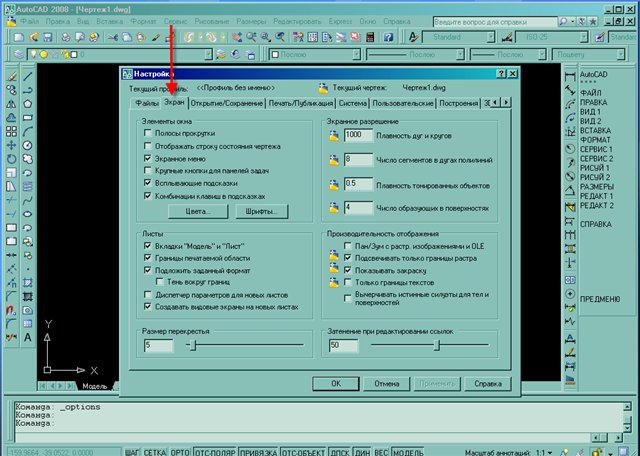
Task: Click the dialog's question-mark help icon
Action: (x=501, y=75)
